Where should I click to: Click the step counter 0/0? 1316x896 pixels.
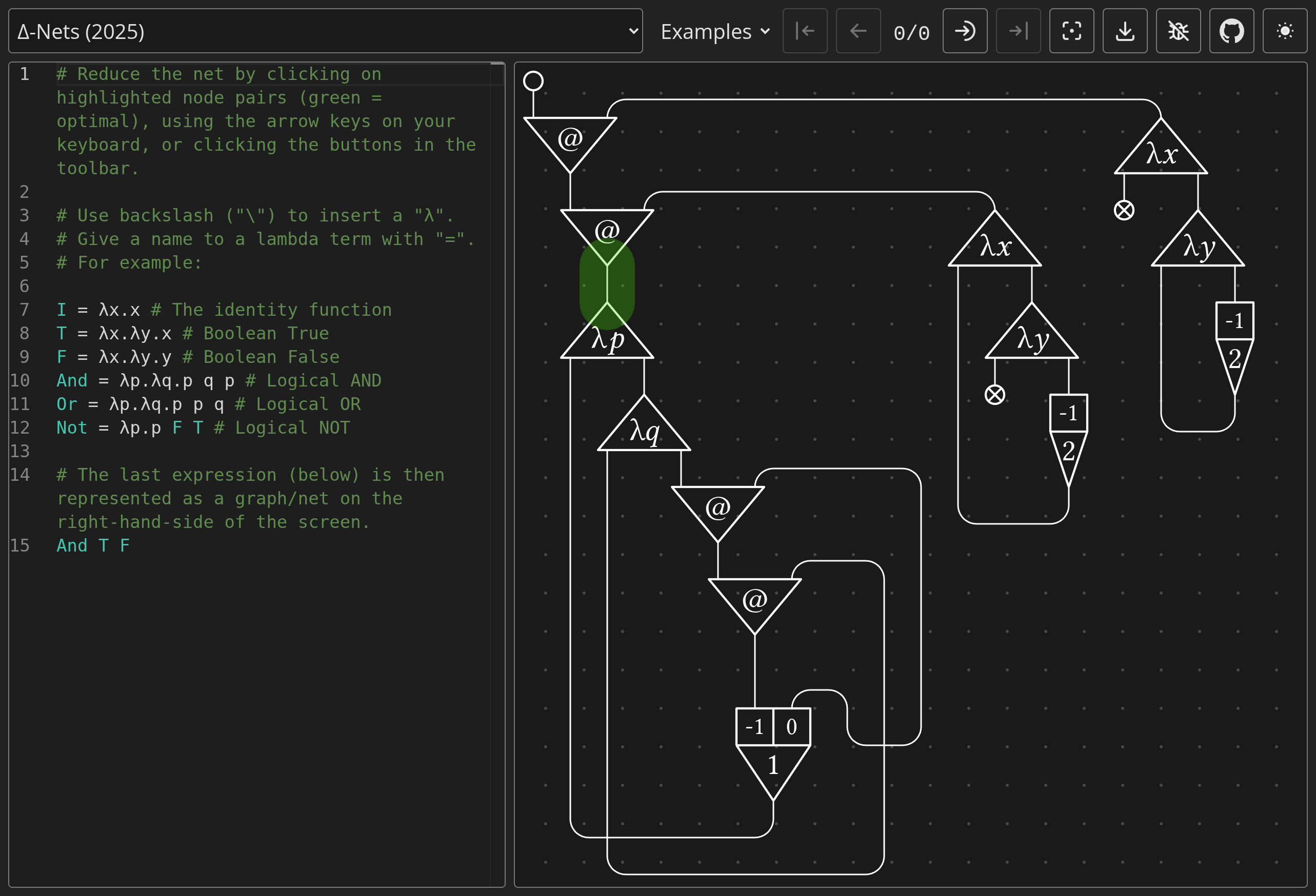click(912, 32)
